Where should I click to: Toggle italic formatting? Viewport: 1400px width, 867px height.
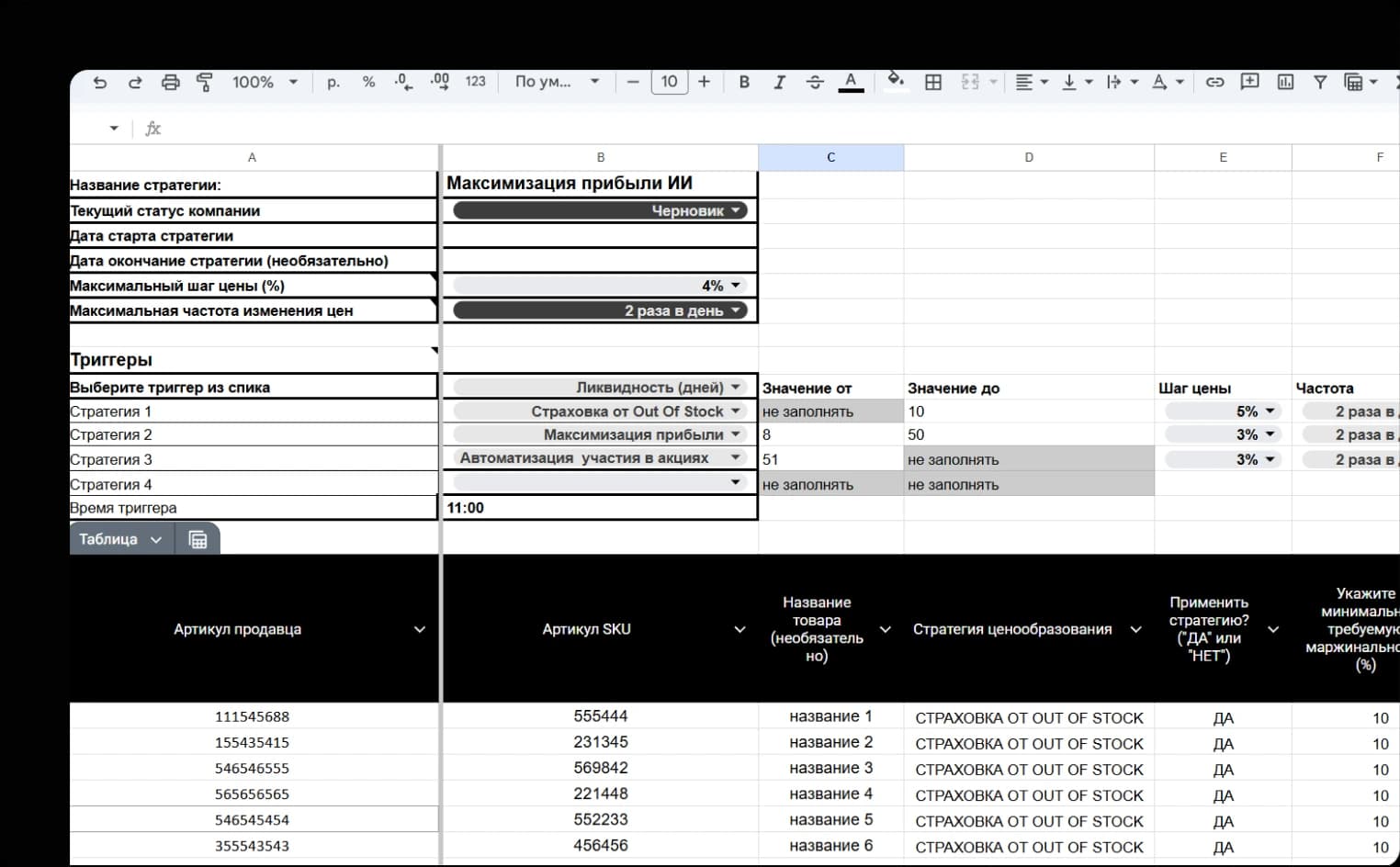pyautogui.click(x=779, y=82)
